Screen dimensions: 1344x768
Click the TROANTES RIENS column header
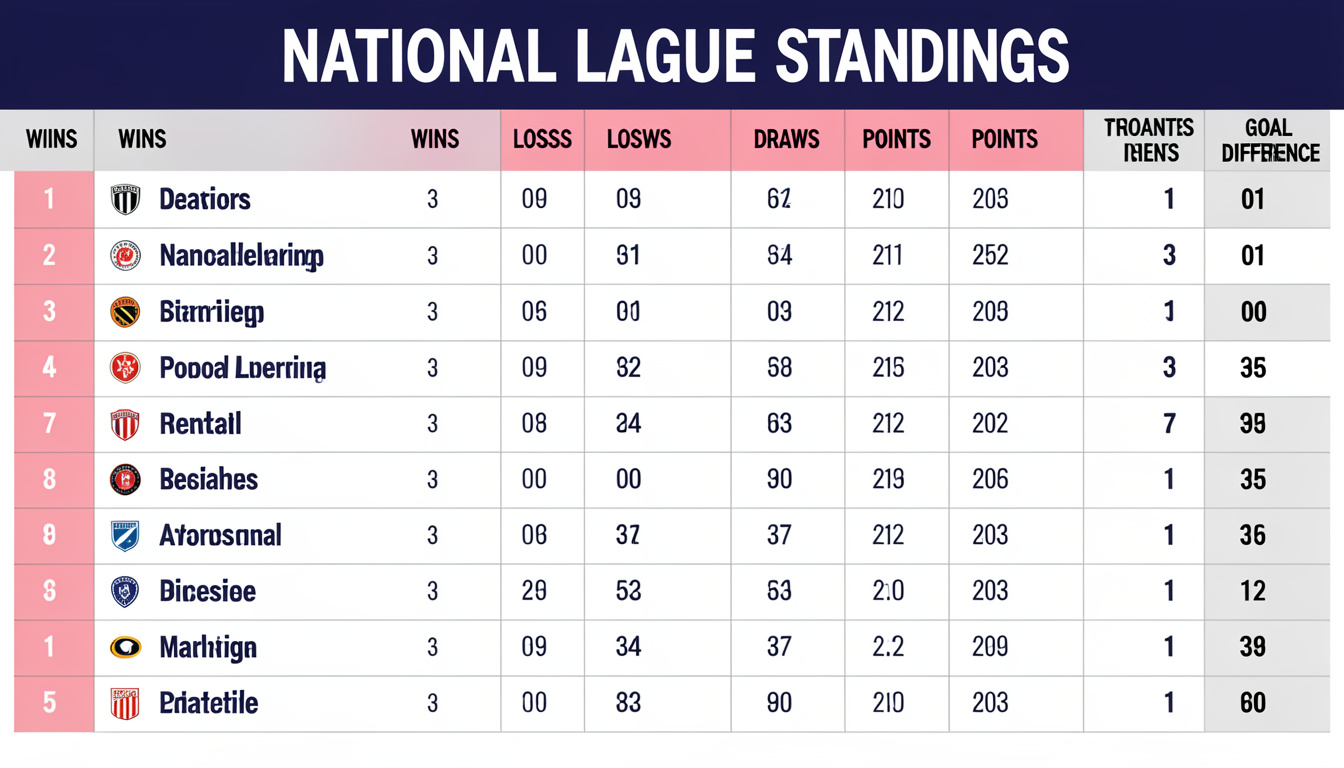1148,140
